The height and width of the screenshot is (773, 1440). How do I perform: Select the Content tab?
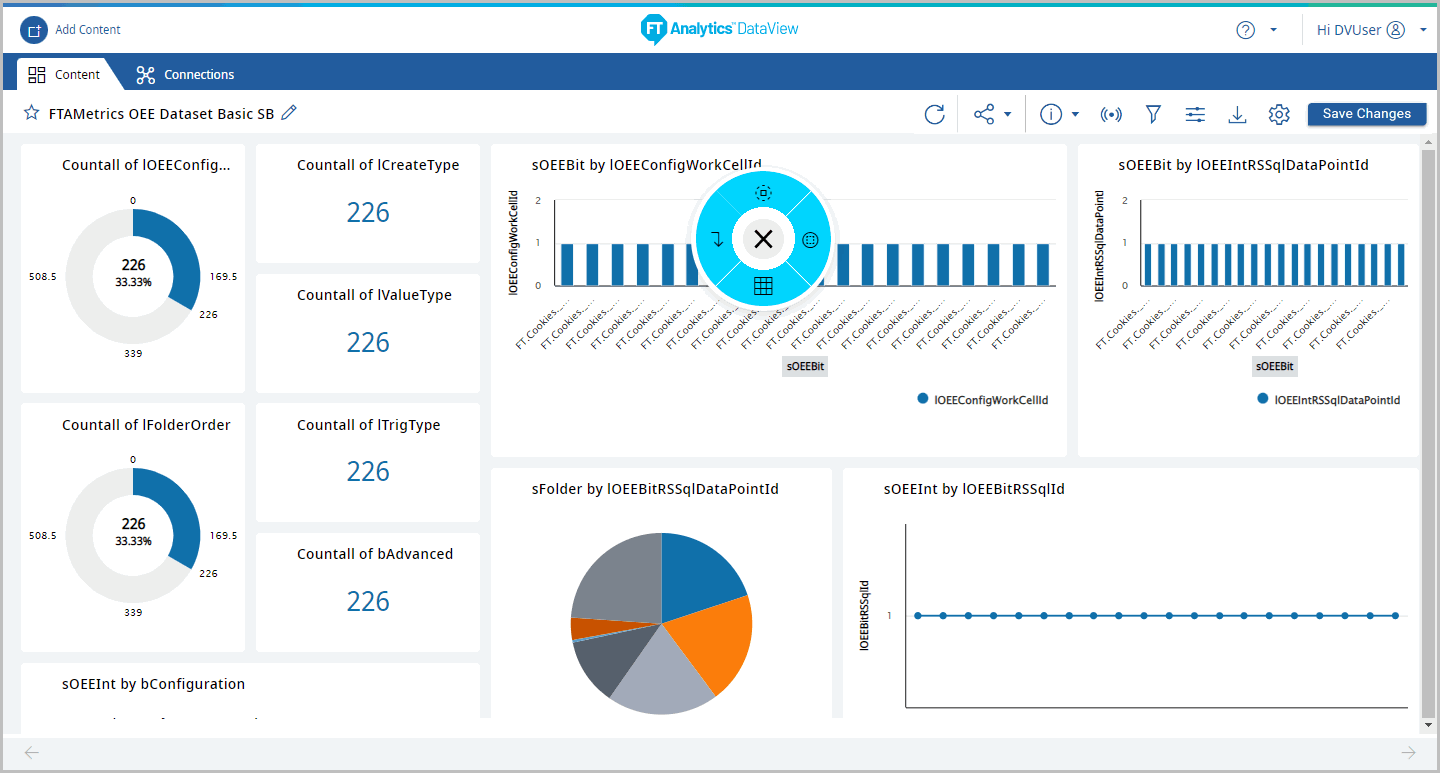click(65, 75)
